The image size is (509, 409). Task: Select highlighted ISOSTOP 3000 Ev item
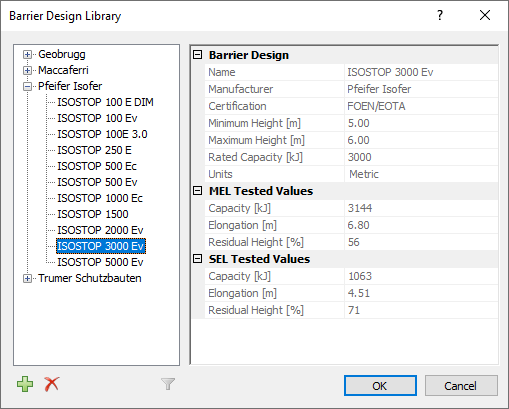tap(101, 246)
